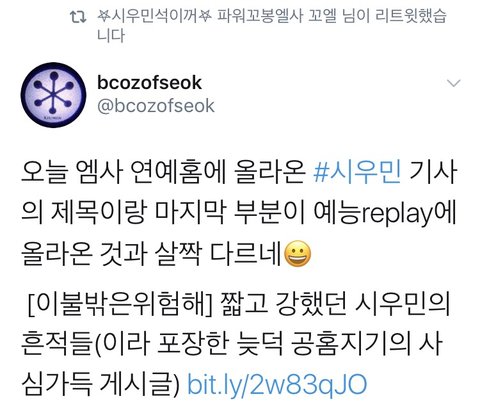Open the bit.ly/2w83qJO link
This screenshot has height=401, width=480.
(277, 384)
